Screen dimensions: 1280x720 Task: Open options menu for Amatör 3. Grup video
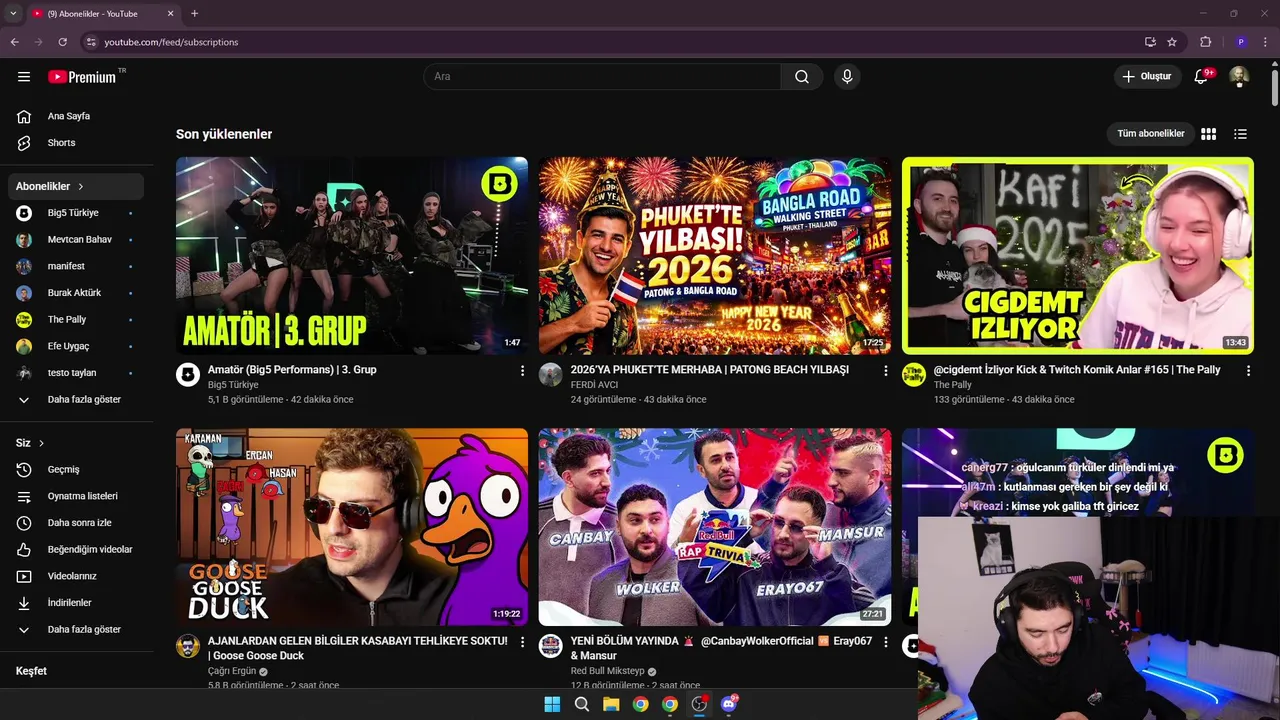click(x=522, y=371)
